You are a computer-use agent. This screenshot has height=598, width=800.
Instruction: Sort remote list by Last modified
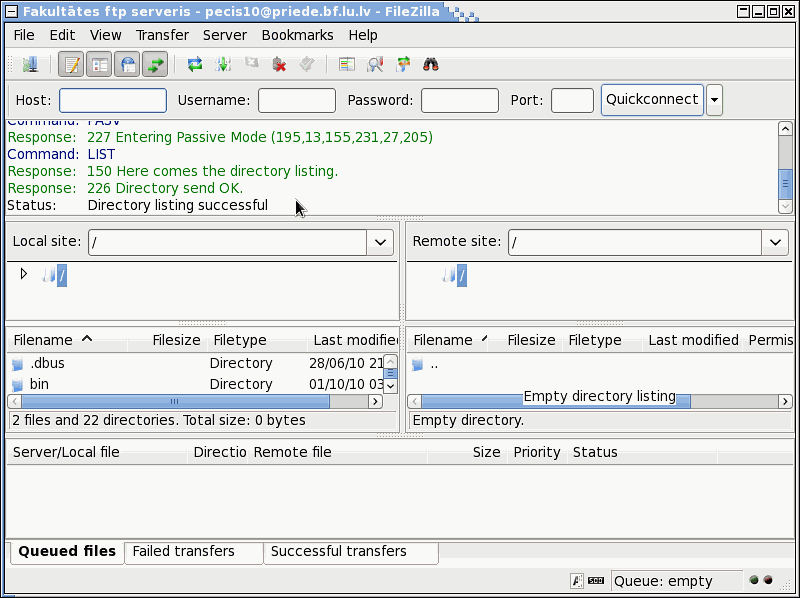693,340
